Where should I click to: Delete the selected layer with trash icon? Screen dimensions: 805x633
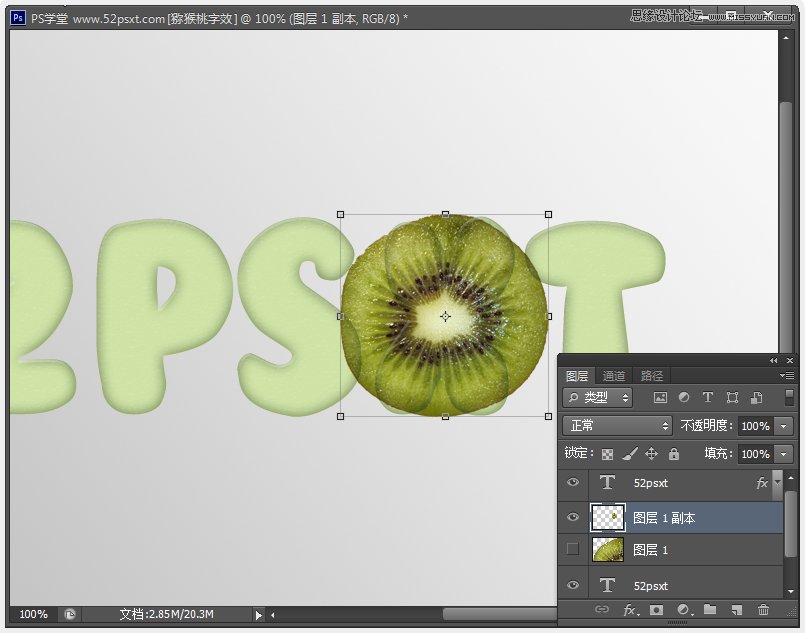pos(763,609)
